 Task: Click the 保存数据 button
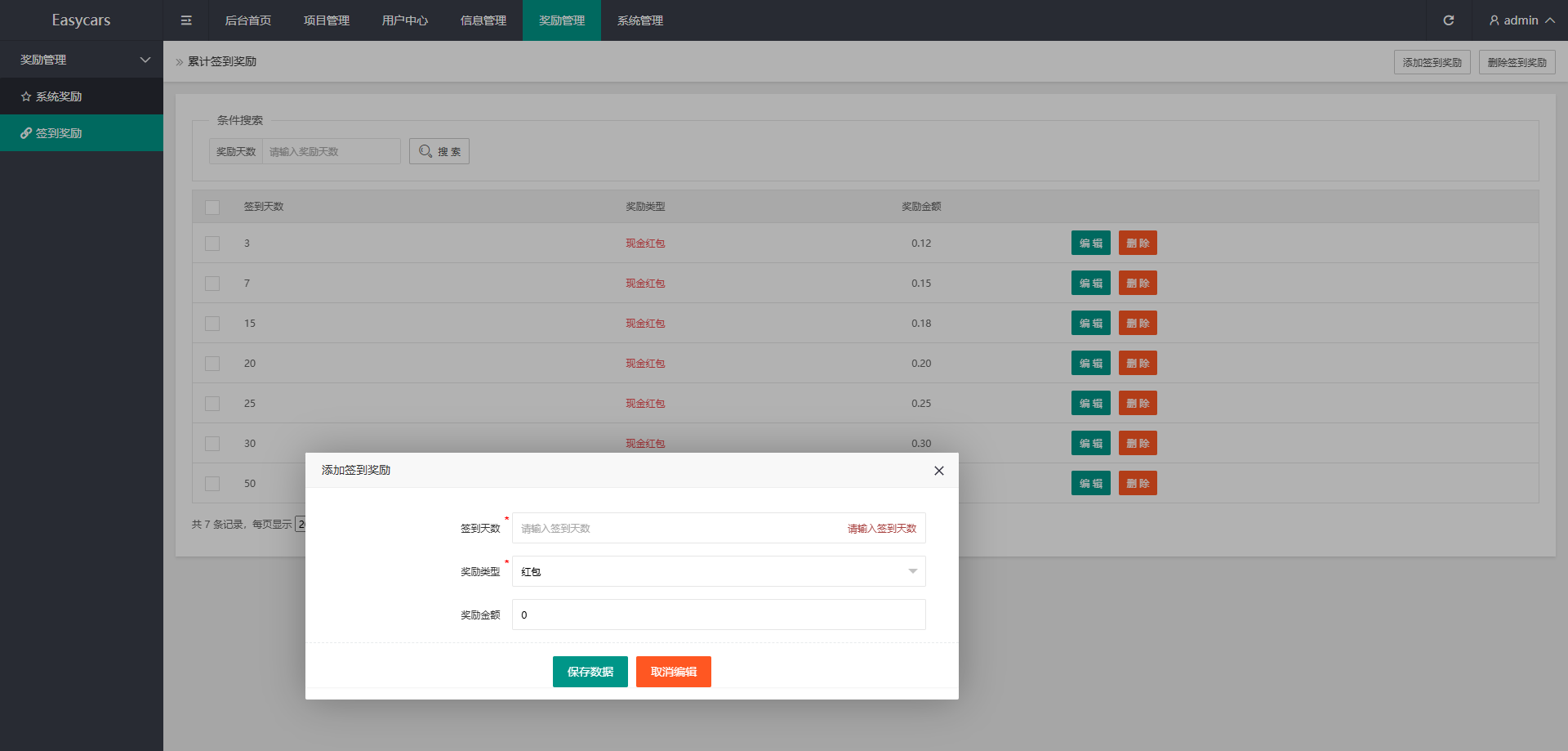click(x=590, y=672)
